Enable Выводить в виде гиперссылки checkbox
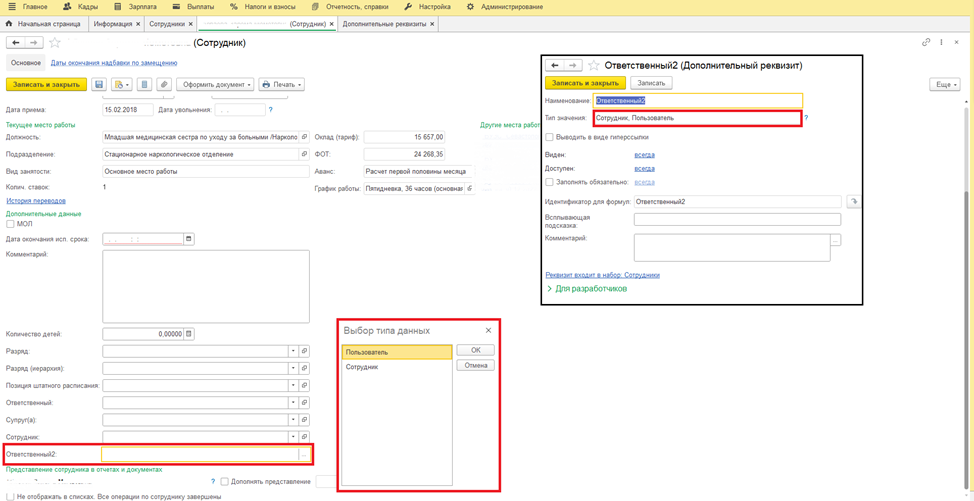Image resolution: width=974 pixels, height=501 pixels. (x=549, y=137)
